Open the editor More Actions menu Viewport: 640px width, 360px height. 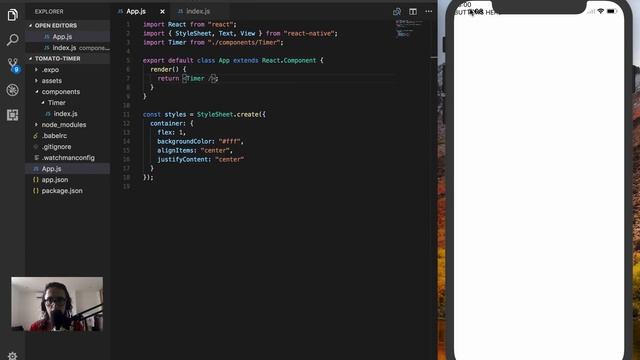[x=429, y=11]
